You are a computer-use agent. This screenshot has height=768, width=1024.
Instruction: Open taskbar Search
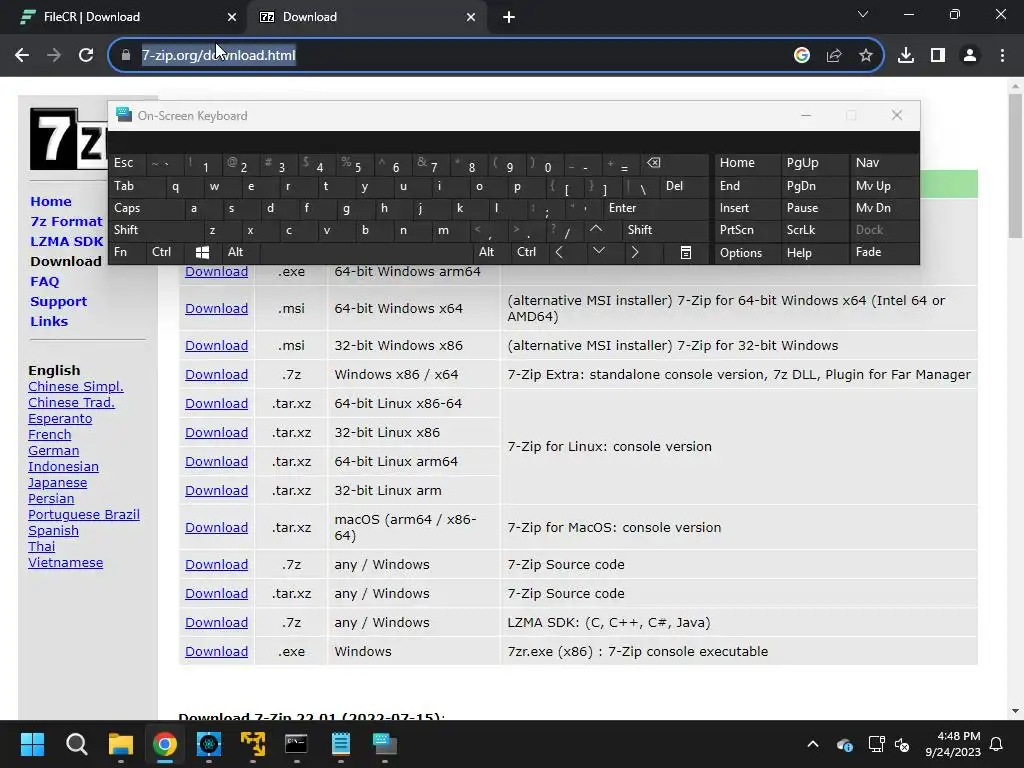[x=76, y=744]
